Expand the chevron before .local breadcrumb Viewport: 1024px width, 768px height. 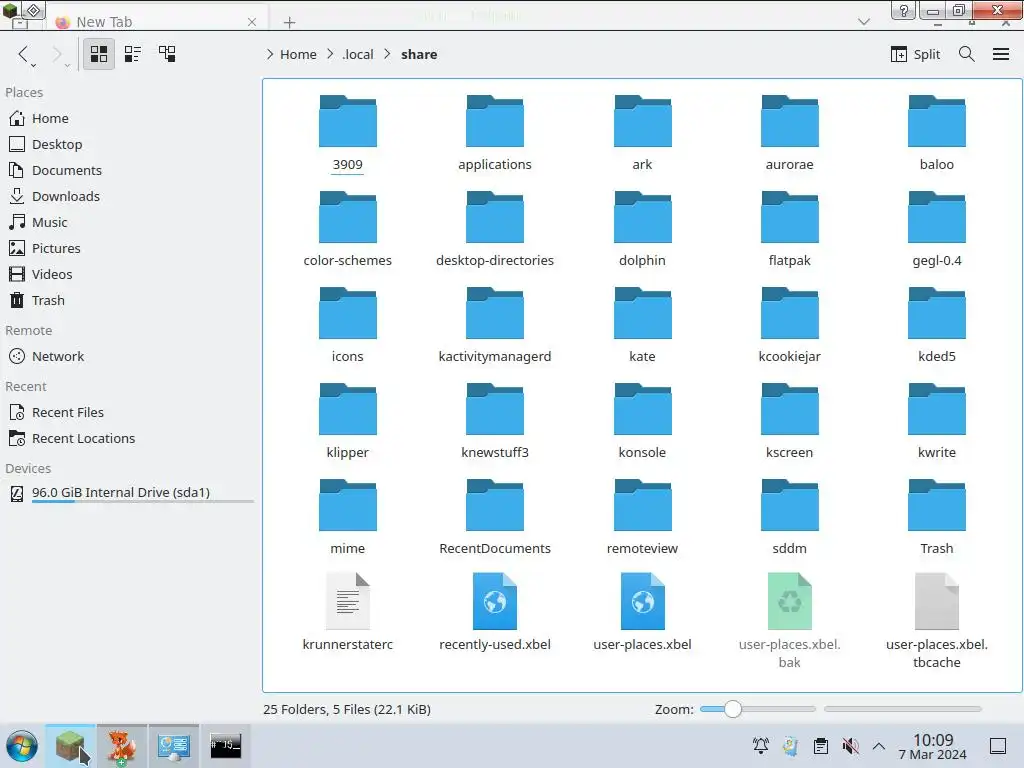[x=330, y=54]
